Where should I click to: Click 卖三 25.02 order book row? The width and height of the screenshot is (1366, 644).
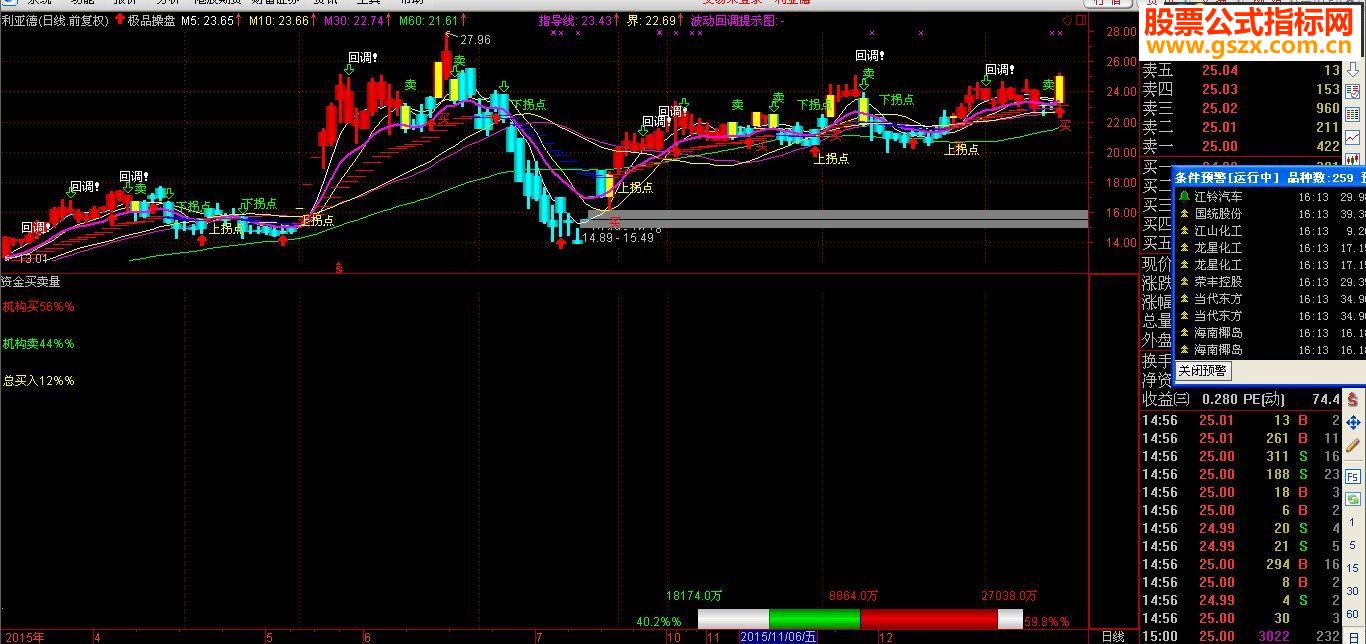[1241, 108]
